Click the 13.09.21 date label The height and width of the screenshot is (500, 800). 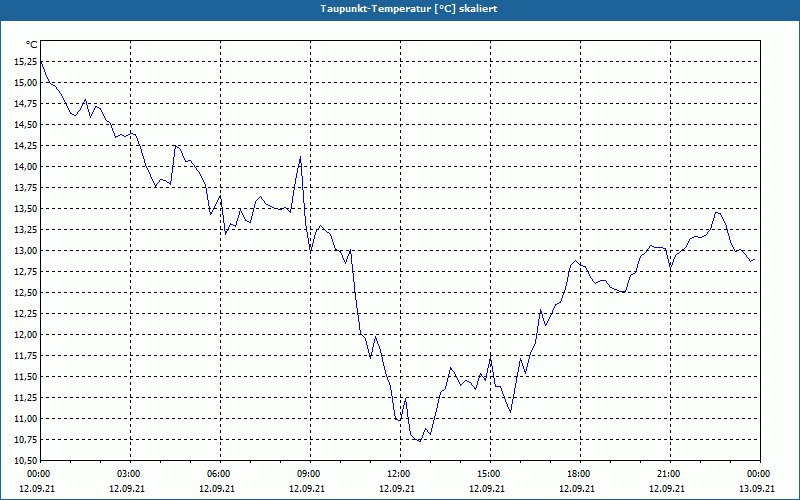(x=757, y=488)
